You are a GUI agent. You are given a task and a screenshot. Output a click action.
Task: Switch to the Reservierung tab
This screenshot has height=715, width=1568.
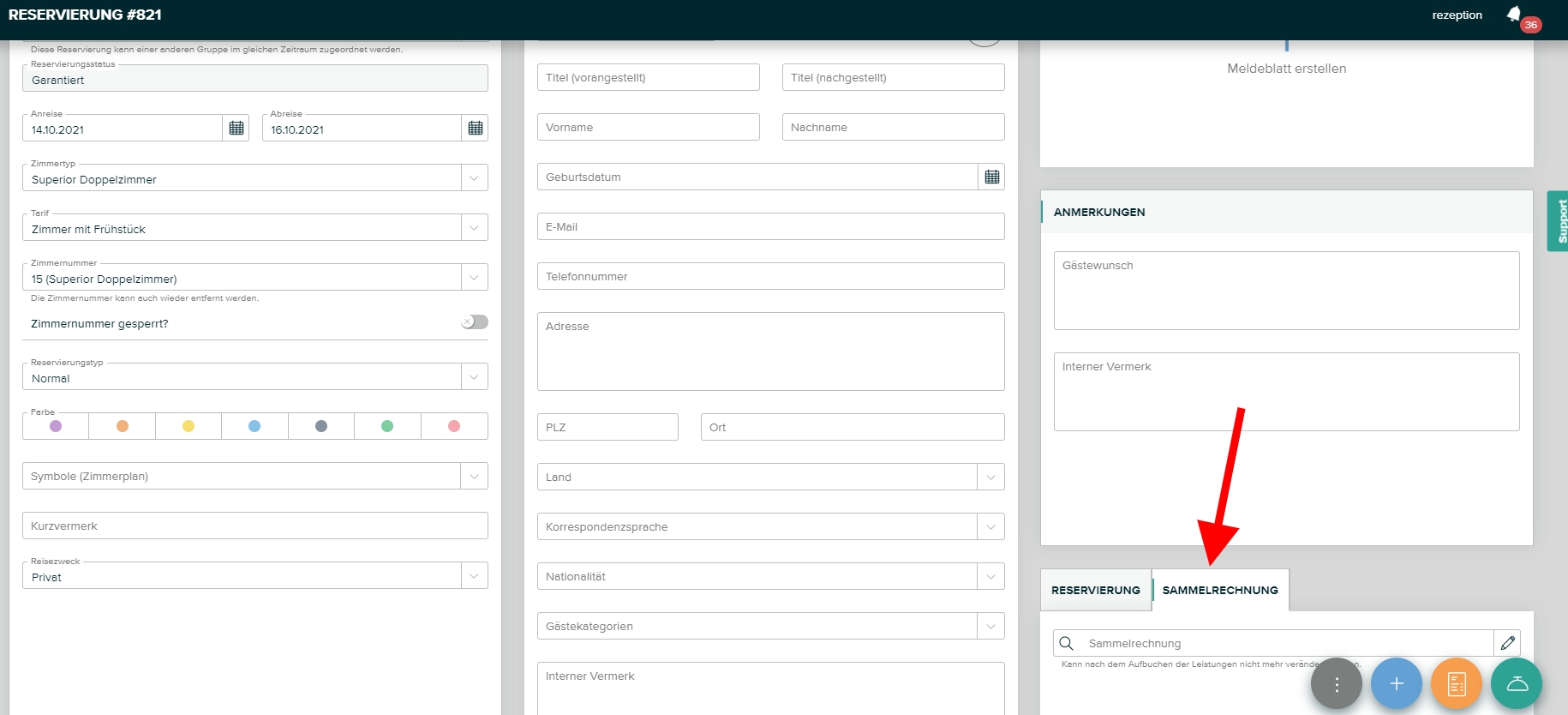click(x=1095, y=591)
